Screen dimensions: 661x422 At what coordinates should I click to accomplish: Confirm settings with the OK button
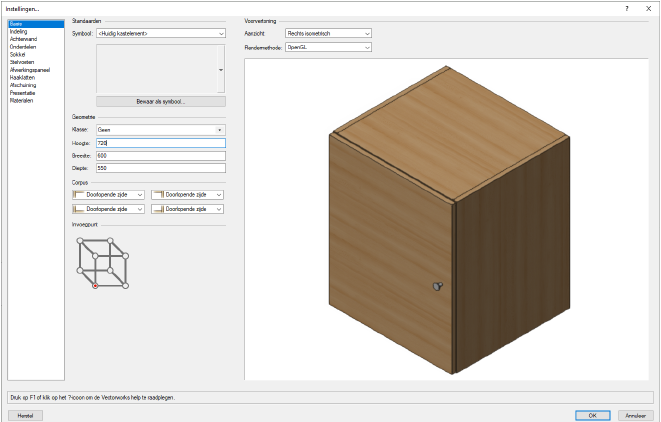[593, 416]
